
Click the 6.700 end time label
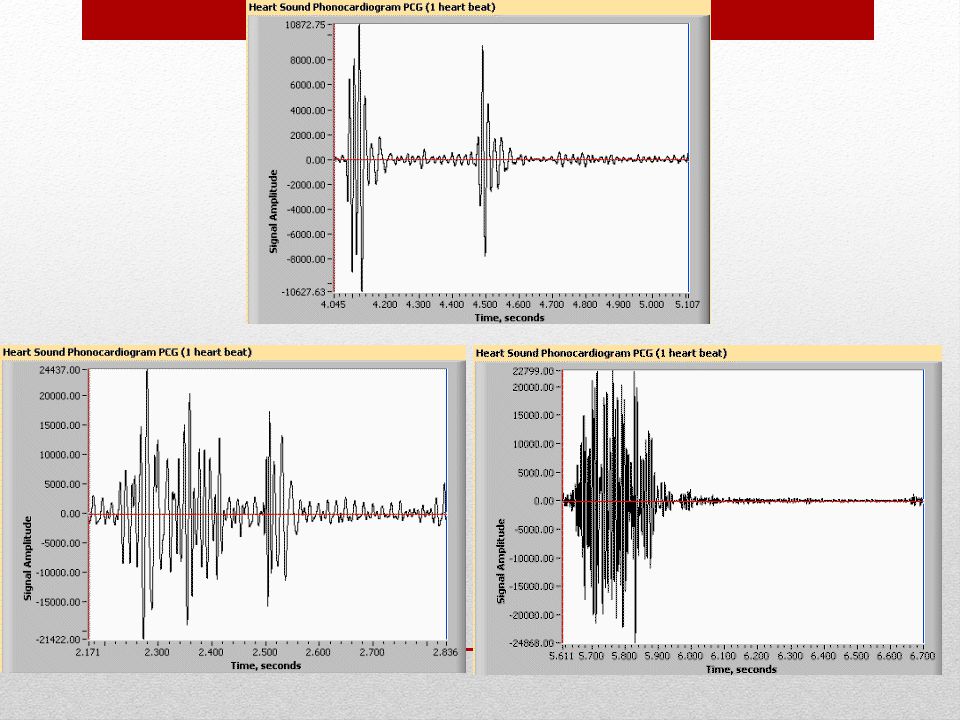click(x=923, y=656)
